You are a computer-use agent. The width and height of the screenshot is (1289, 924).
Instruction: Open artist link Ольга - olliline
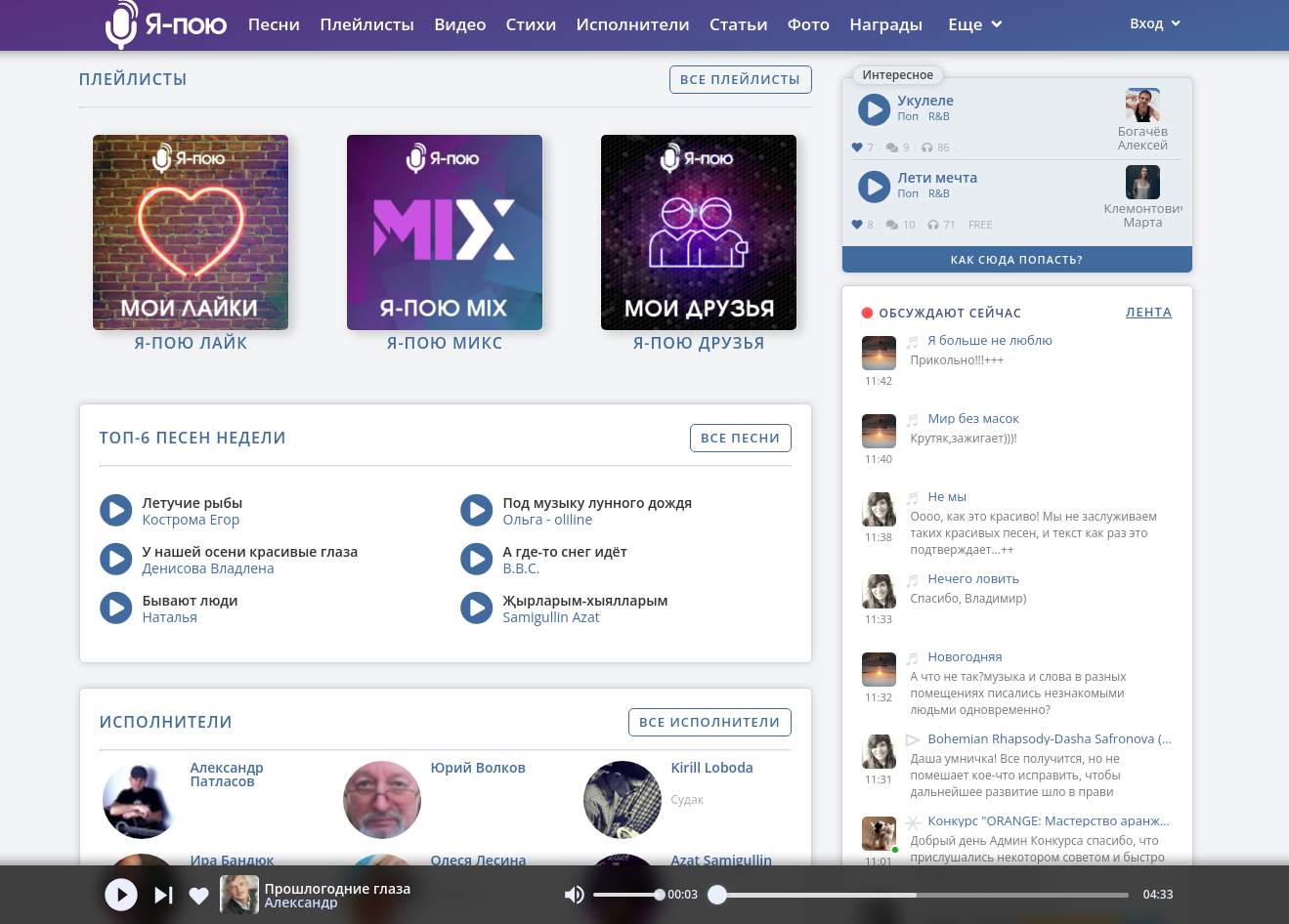(x=547, y=520)
